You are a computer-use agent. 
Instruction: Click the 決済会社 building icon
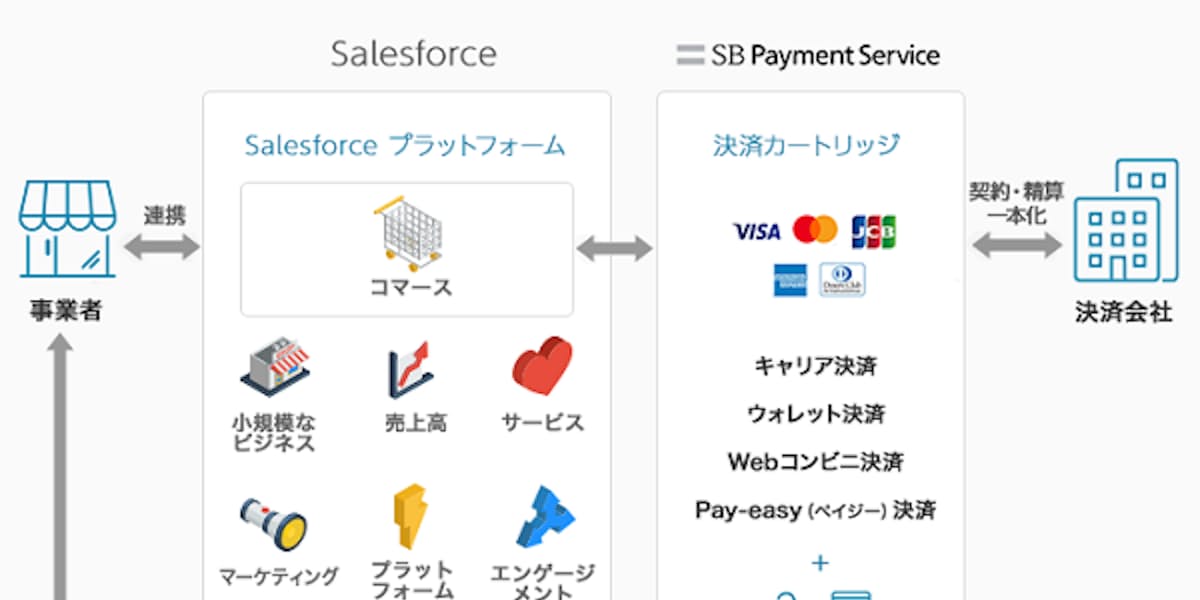[x=1124, y=224]
